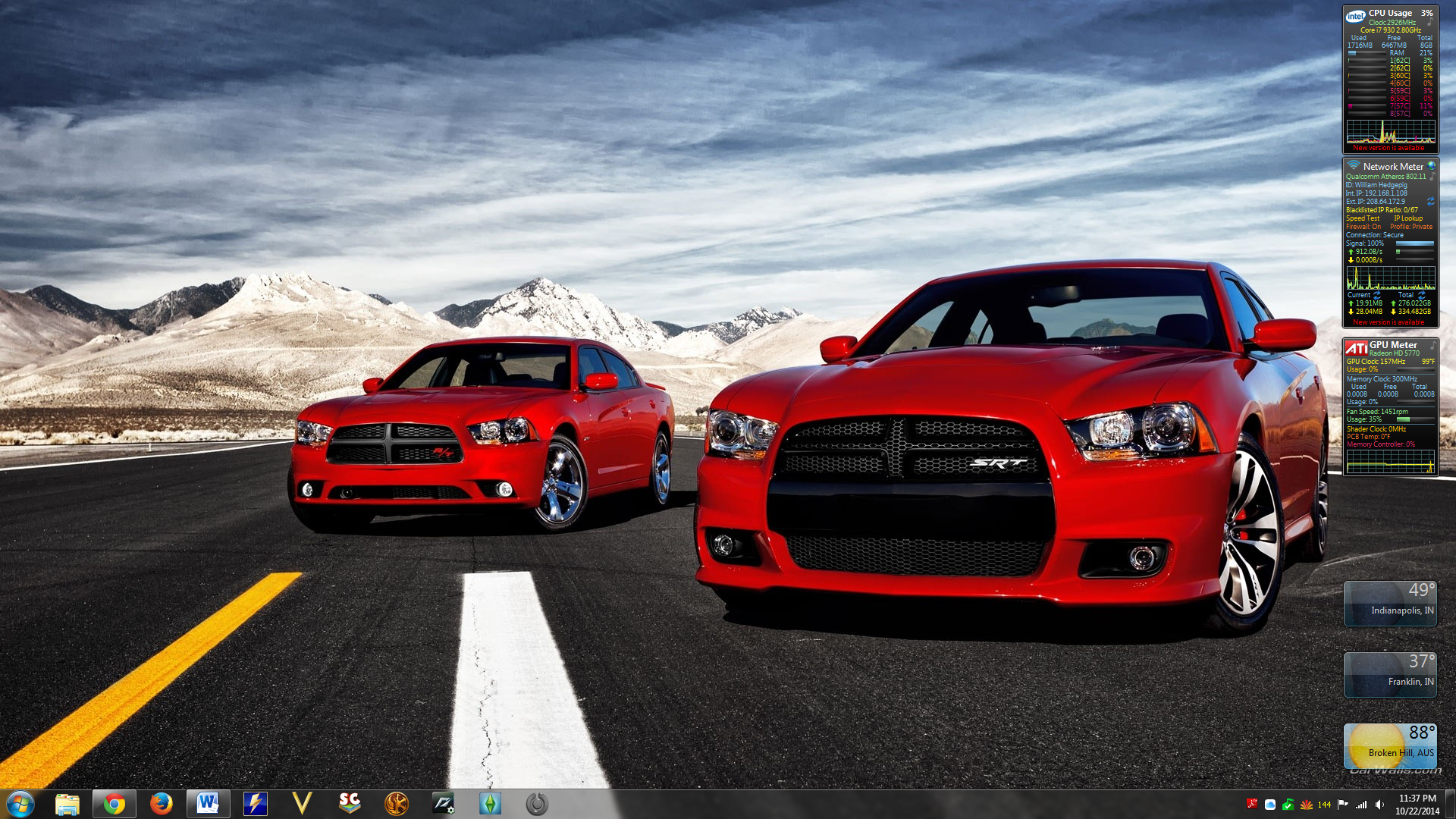
Task: Click the CPU usage history graph
Action: click(1391, 131)
